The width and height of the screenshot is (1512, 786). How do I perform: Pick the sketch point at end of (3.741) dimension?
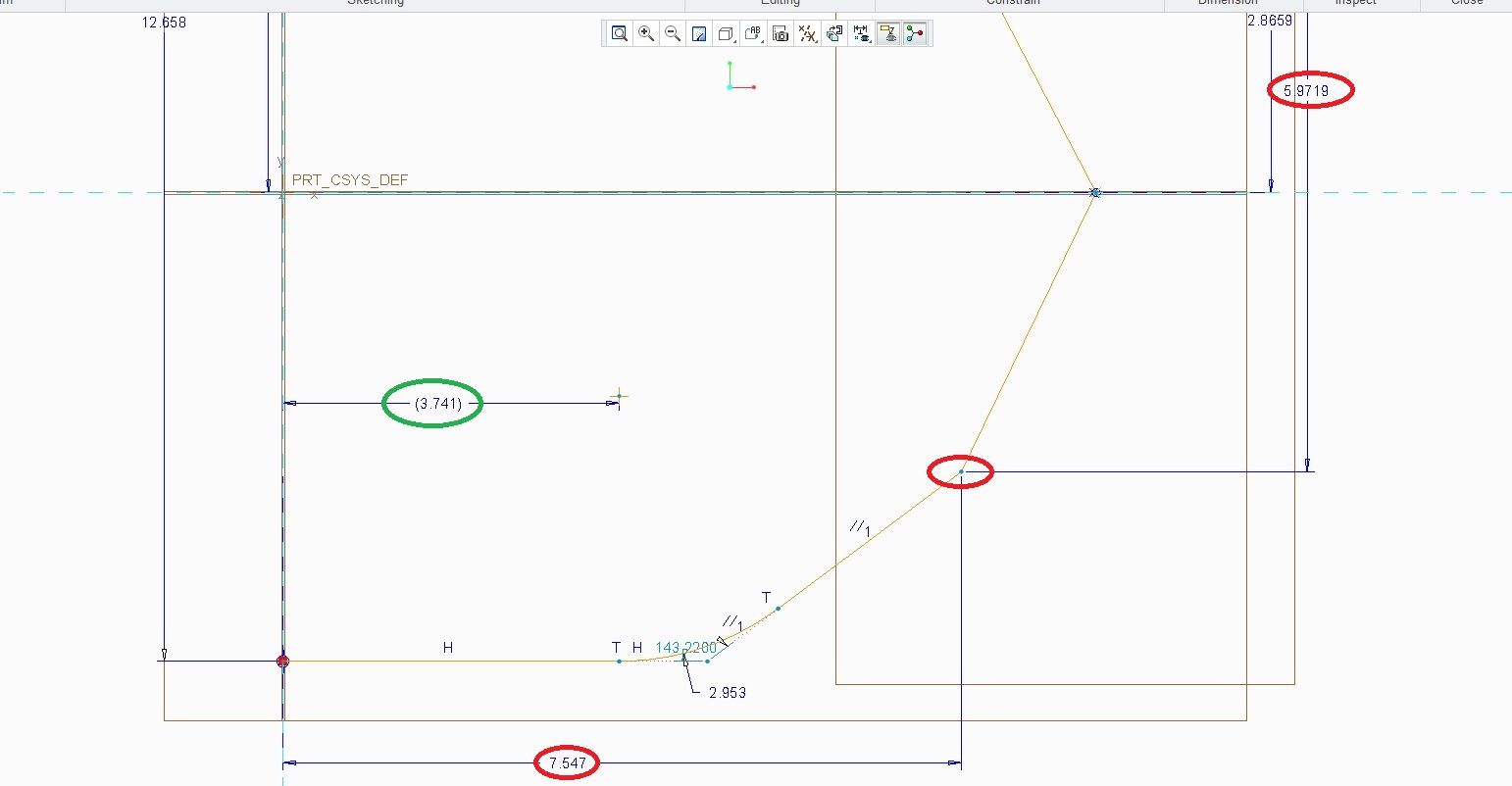coord(619,397)
